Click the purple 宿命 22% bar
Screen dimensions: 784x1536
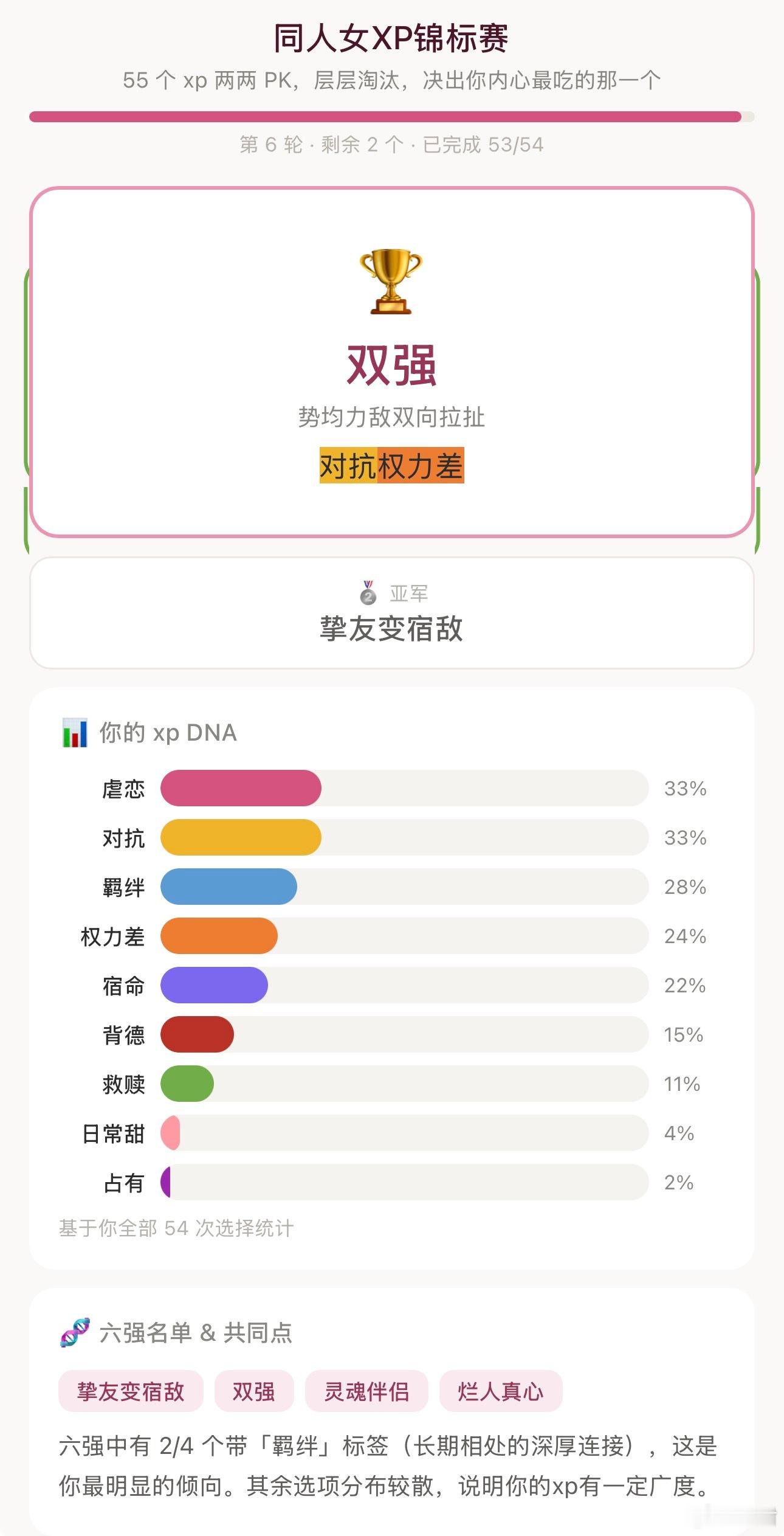coord(214,985)
